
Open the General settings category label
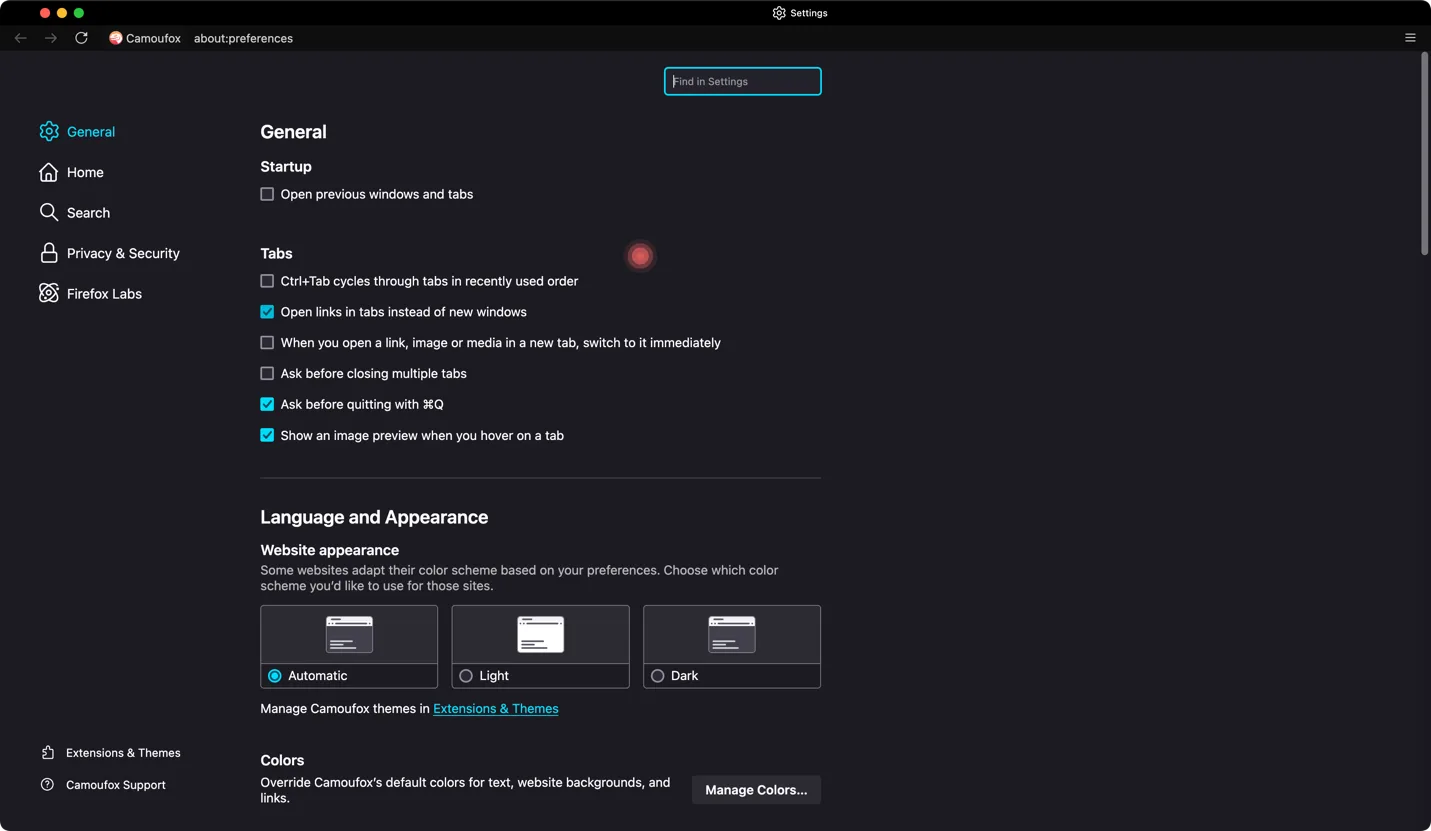pos(91,132)
